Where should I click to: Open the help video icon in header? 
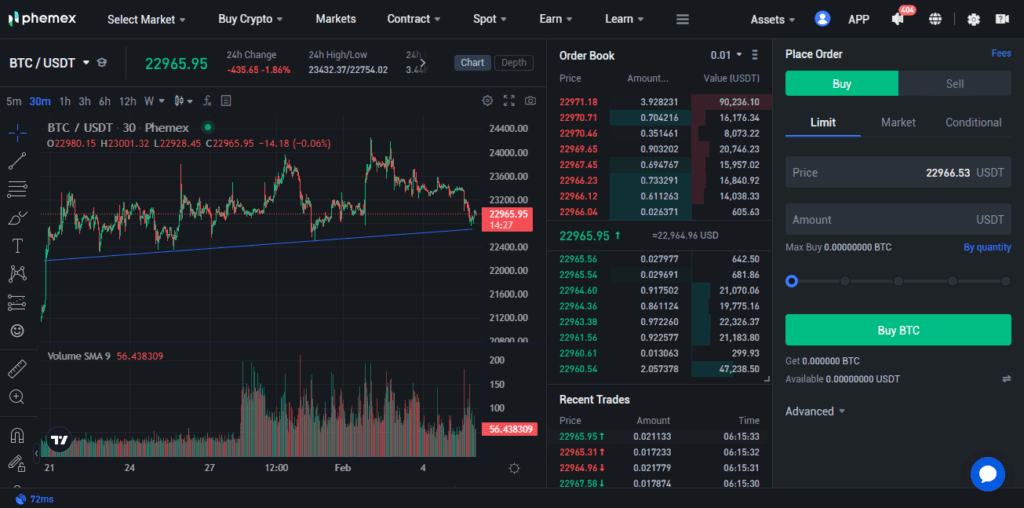(1002, 19)
